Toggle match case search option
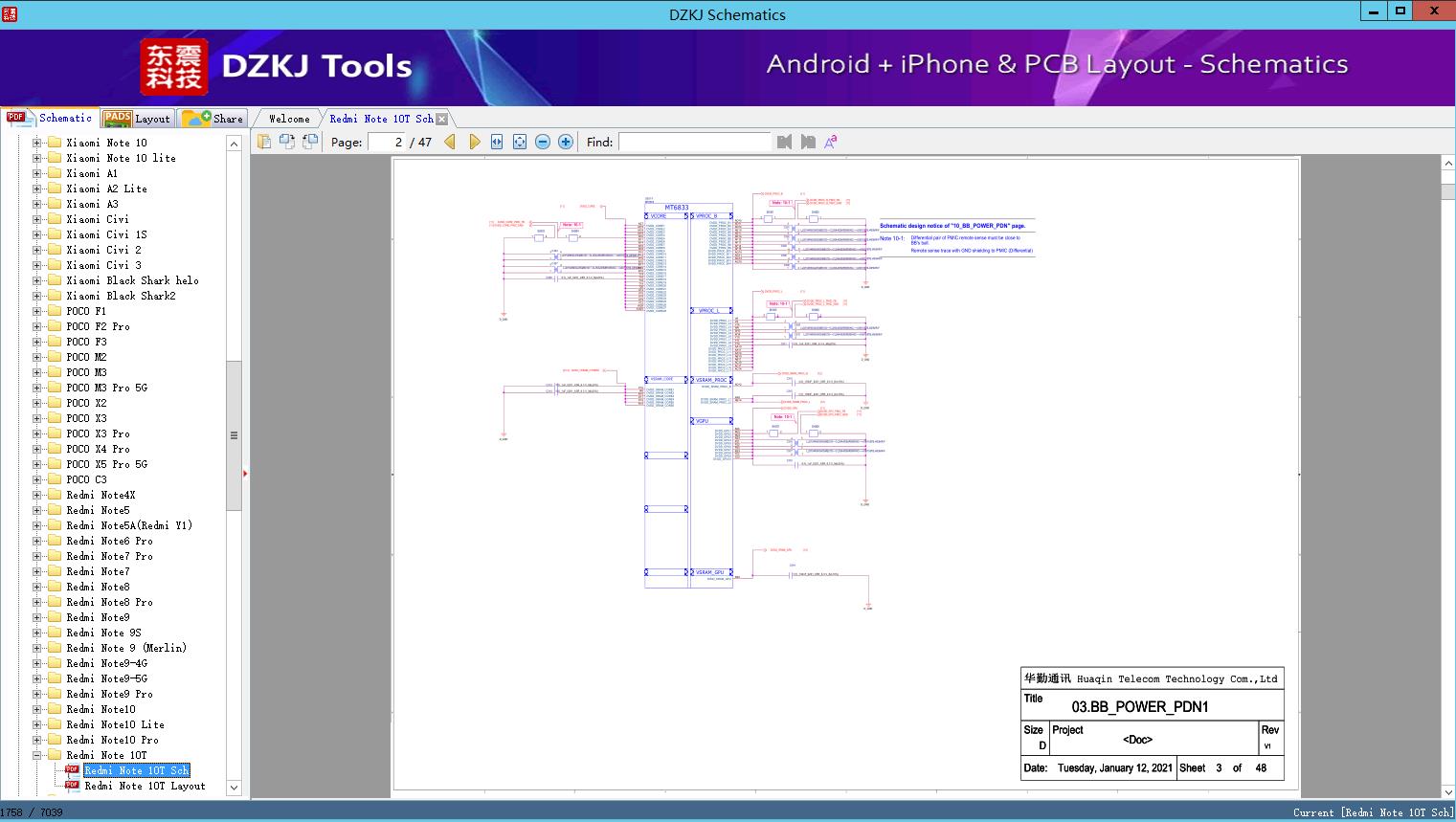The width and height of the screenshot is (1456, 822). point(831,142)
